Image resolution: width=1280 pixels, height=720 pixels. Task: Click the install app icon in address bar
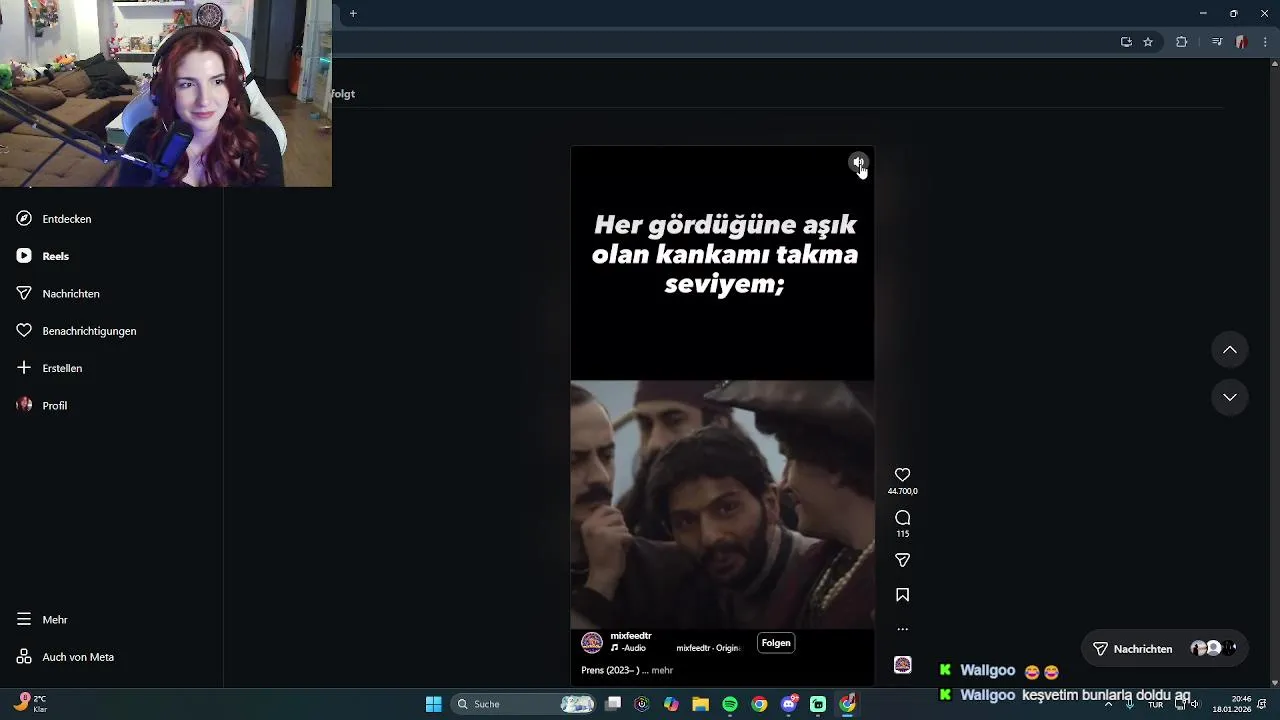click(x=1126, y=42)
